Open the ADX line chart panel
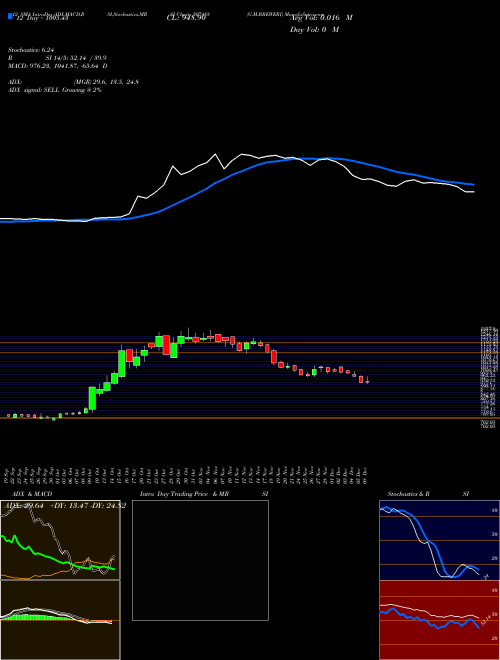The height and width of the screenshot is (660, 500). 60,540
